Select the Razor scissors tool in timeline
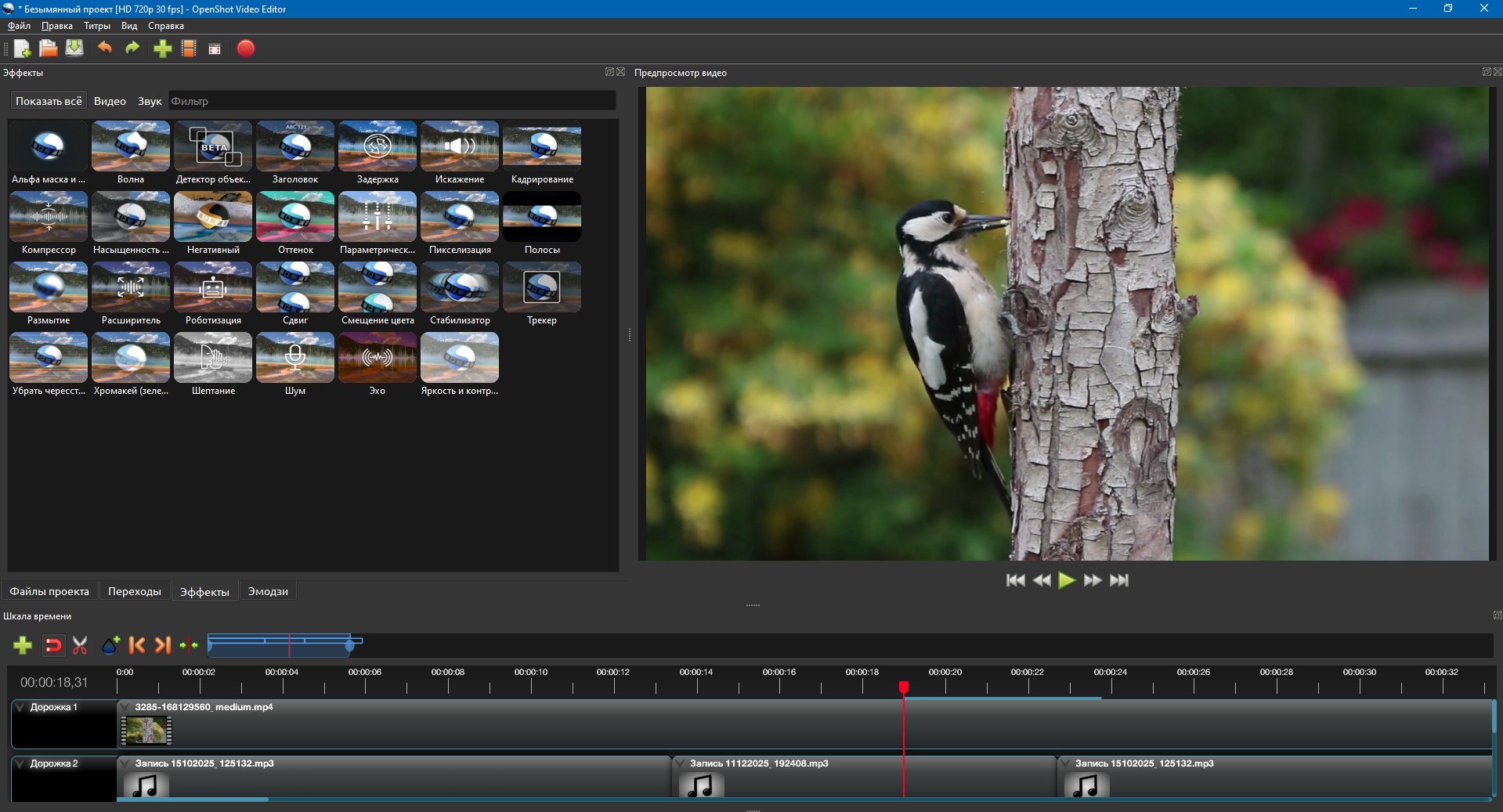Screen dimensions: 1503x812 (80, 645)
